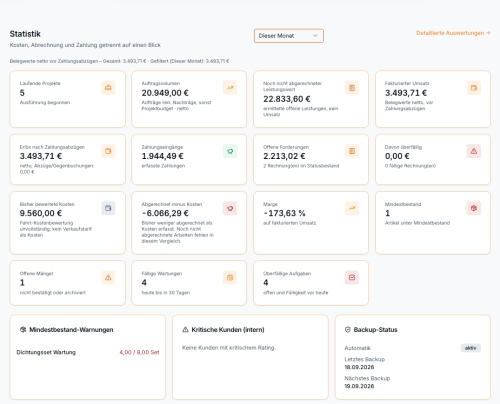Click the 4,00 / 8,00 Set stock value
This screenshot has height=404, width=500.
click(x=139, y=352)
